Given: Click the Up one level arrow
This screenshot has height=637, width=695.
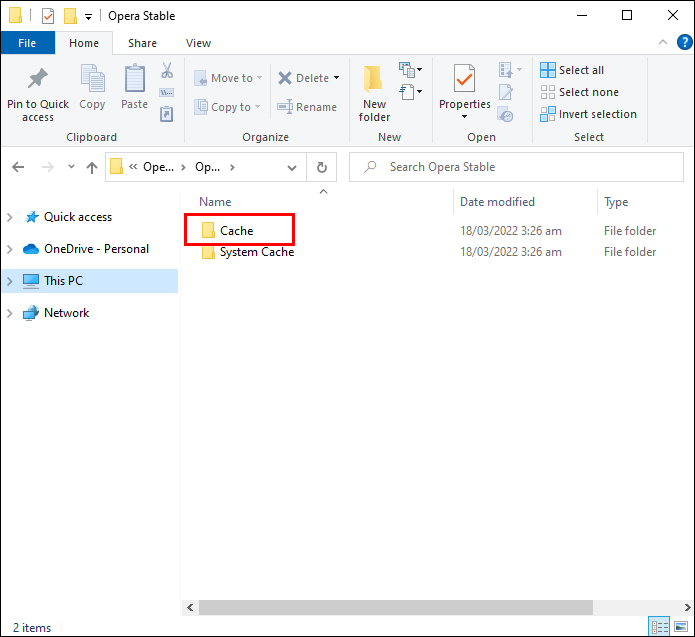Looking at the screenshot, I should [x=92, y=167].
